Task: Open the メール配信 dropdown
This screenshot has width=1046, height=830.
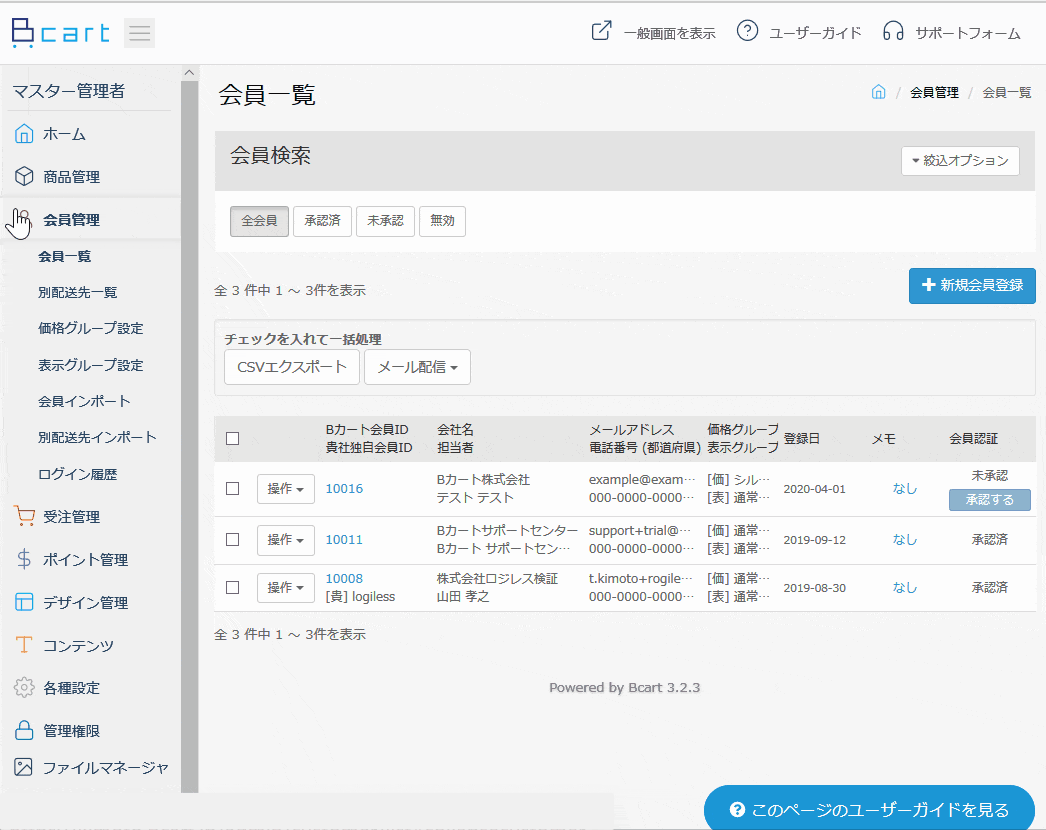Action: coord(417,367)
